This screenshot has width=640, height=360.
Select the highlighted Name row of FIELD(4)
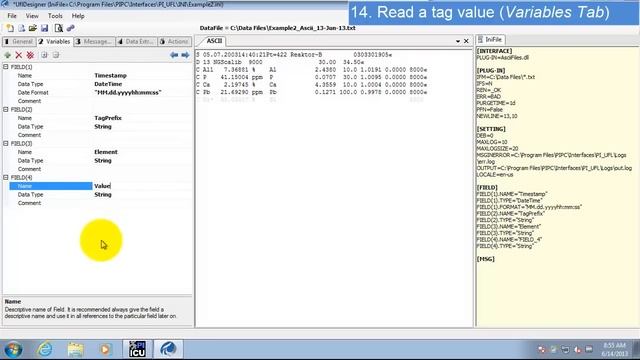pos(51,186)
